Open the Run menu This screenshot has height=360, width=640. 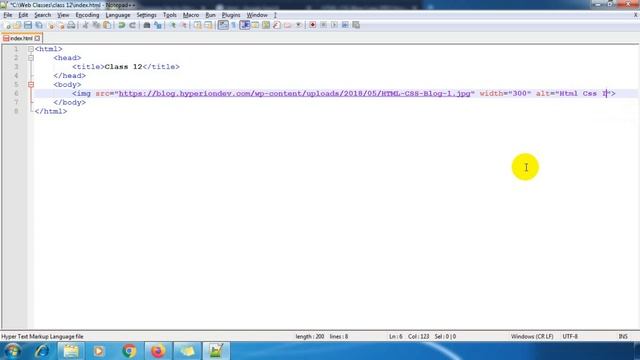[210, 15]
